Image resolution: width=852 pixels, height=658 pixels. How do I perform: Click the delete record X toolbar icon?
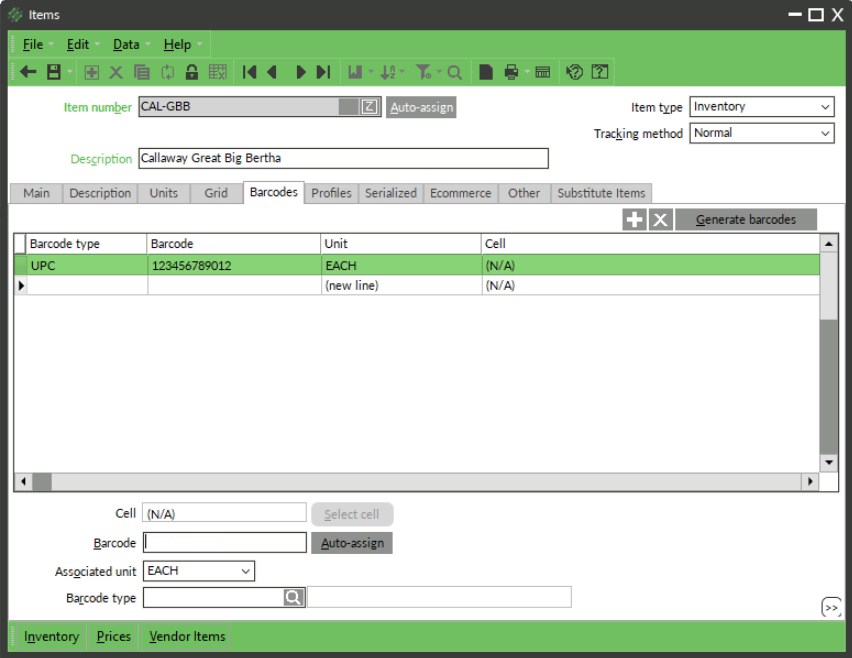coord(116,72)
